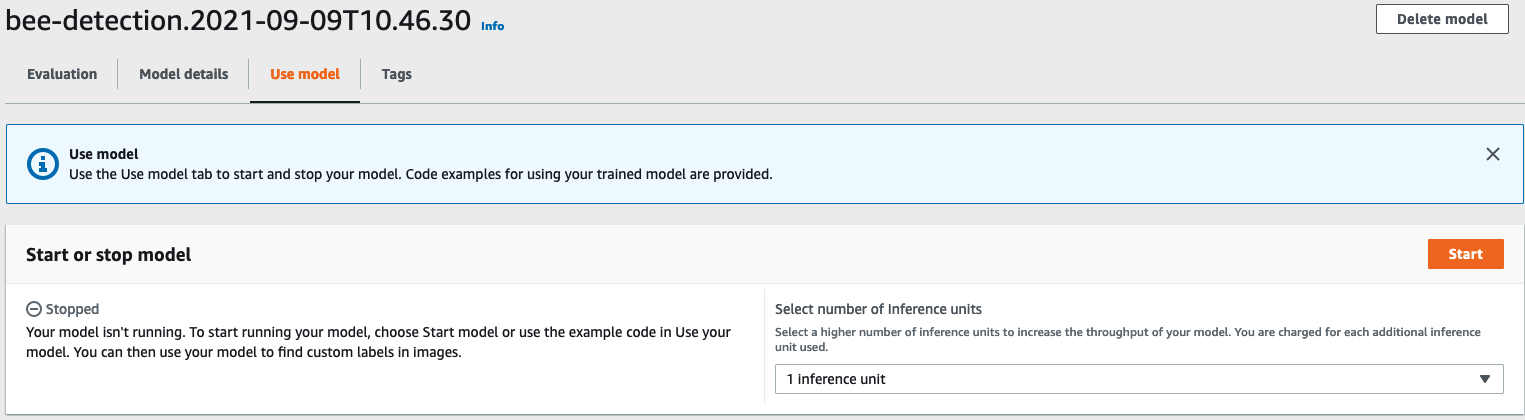Open the Info link beside the model name
Image resolution: width=1525 pixels, height=420 pixels.
click(492, 26)
